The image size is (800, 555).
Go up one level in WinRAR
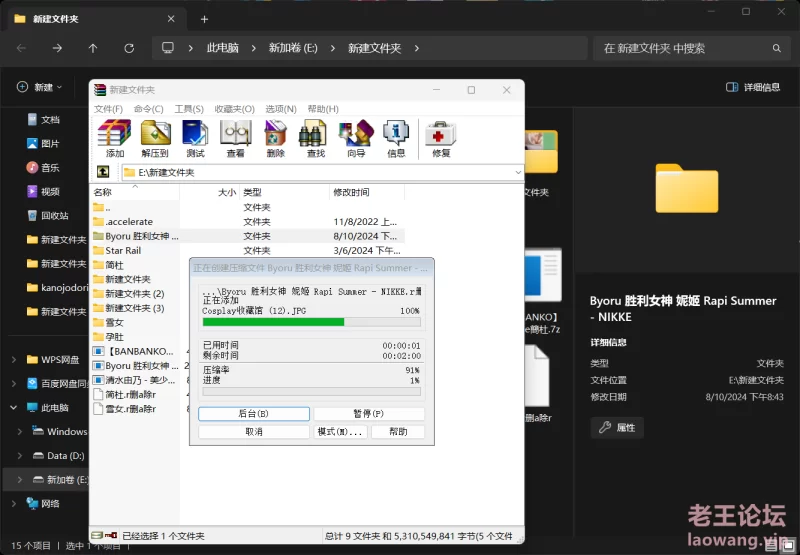[103, 172]
